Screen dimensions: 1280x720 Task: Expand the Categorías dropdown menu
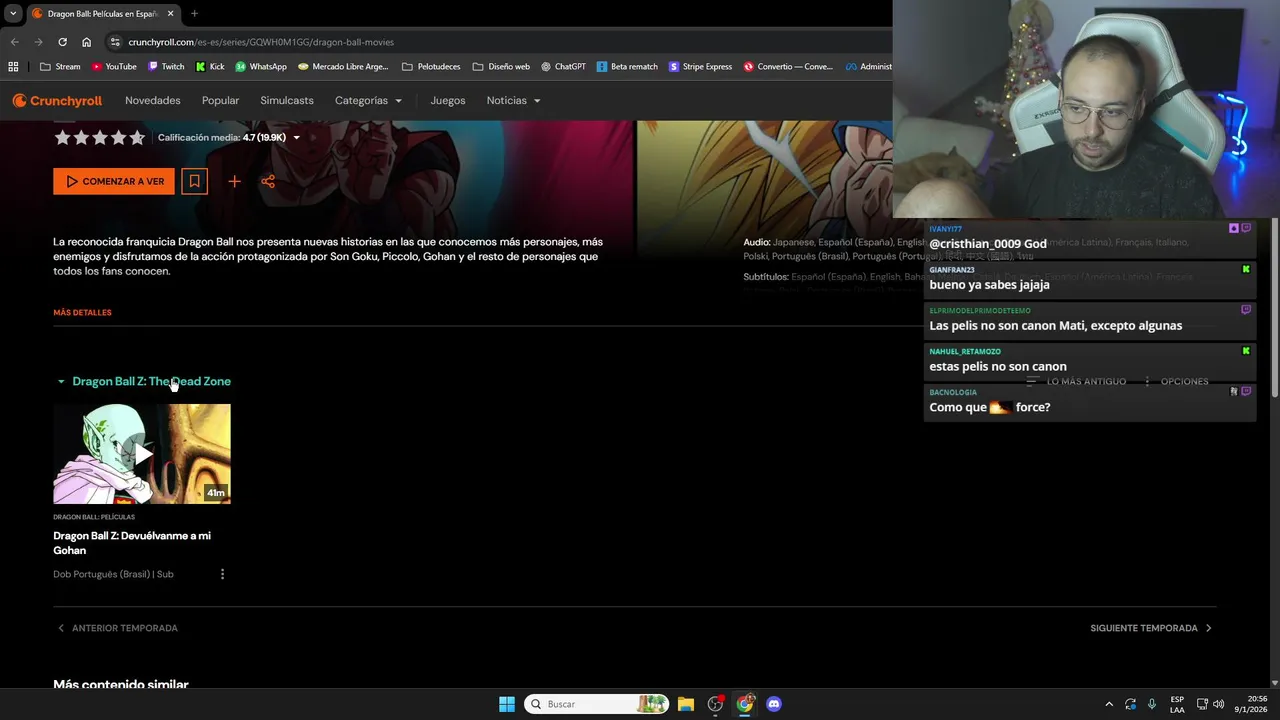(x=368, y=100)
